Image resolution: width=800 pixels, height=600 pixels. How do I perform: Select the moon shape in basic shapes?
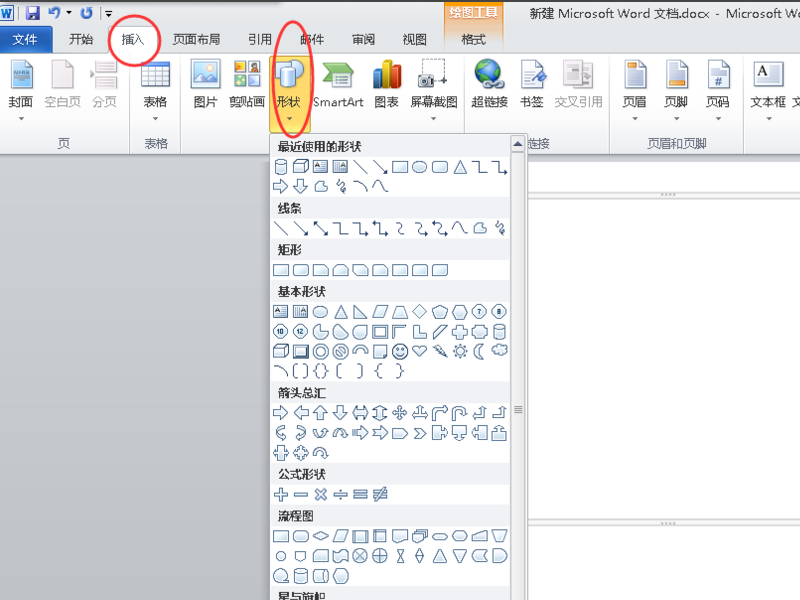coord(479,351)
